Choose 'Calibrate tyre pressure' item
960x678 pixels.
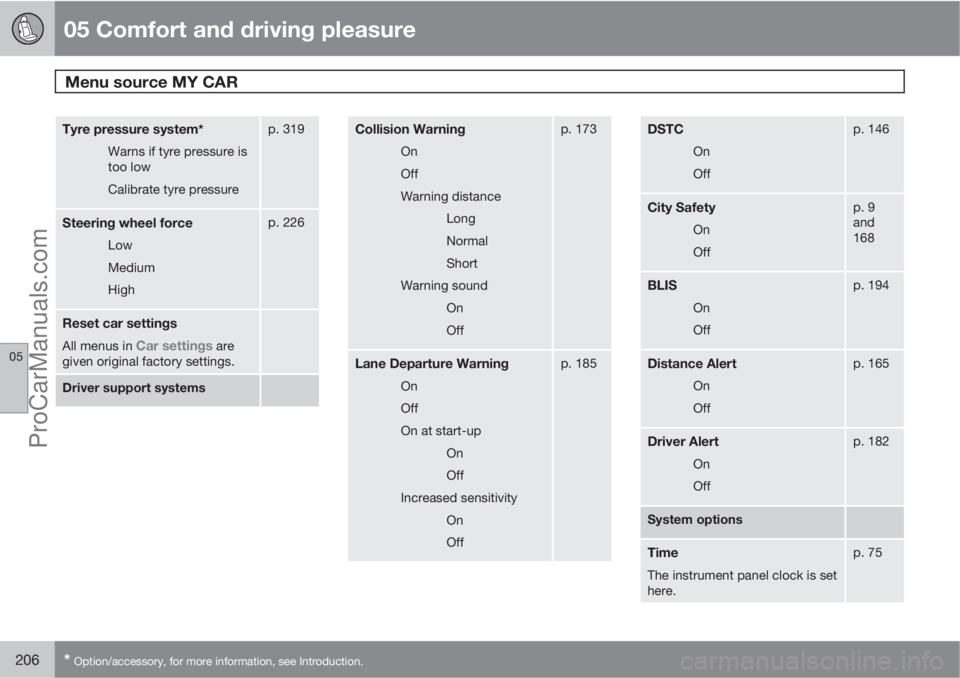173,189
